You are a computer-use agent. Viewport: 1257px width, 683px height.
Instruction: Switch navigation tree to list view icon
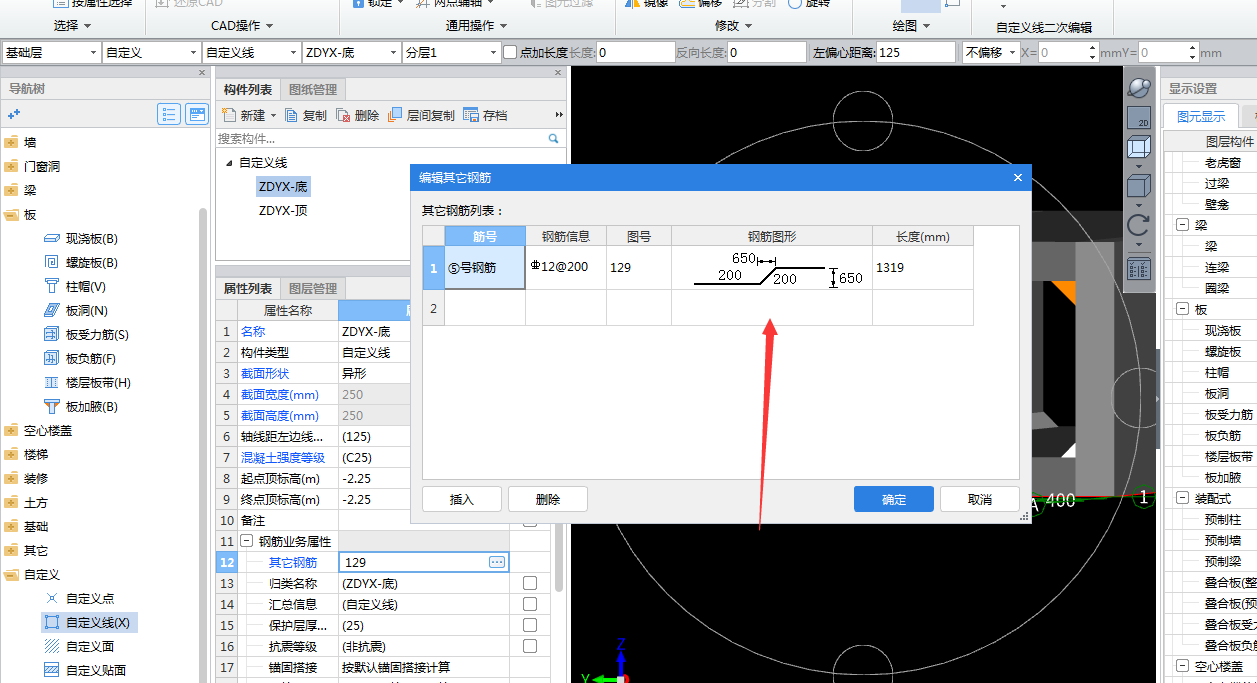click(169, 114)
